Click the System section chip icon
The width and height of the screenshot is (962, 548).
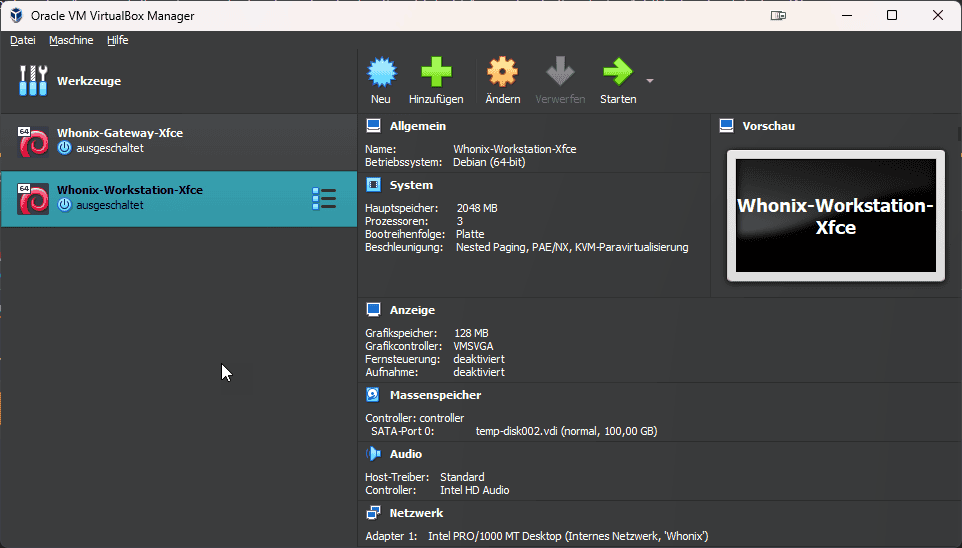pos(373,185)
